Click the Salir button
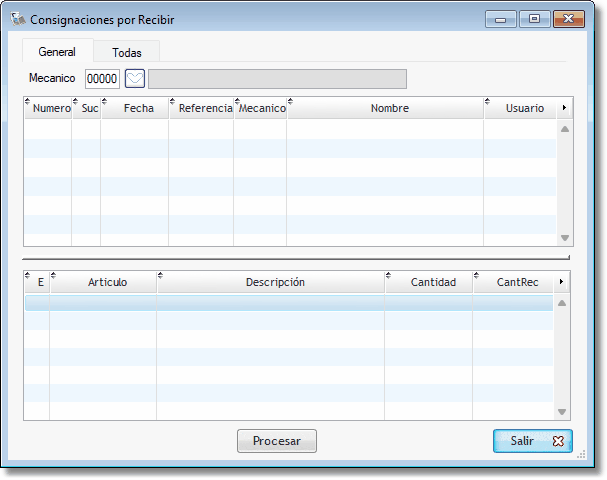Screen dimensions: 607x480 tap(532, 440)
